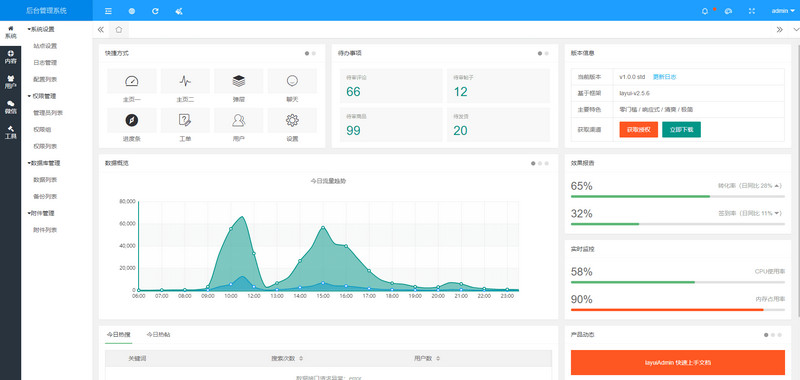Open 权限列表 in the side menu
Screen dimensions: 800x380
pyautogui.click(x=45, y=146)
